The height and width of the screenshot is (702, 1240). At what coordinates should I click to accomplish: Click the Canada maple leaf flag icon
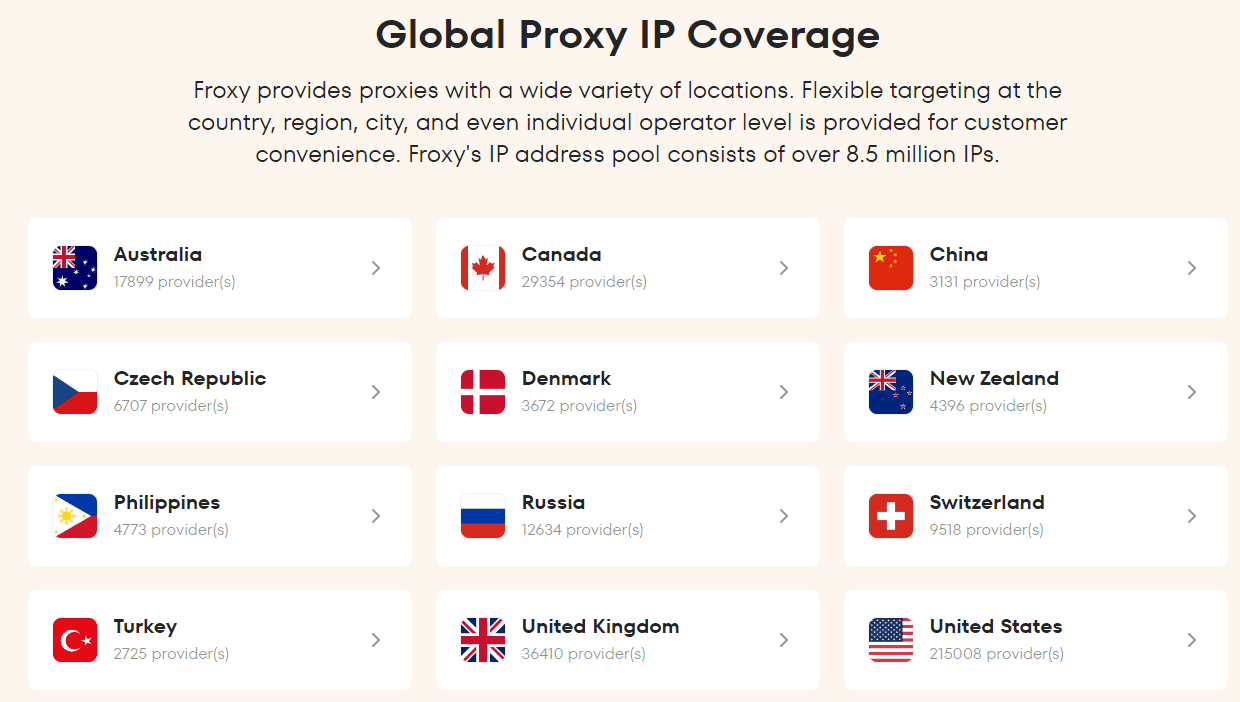[483, 268]
